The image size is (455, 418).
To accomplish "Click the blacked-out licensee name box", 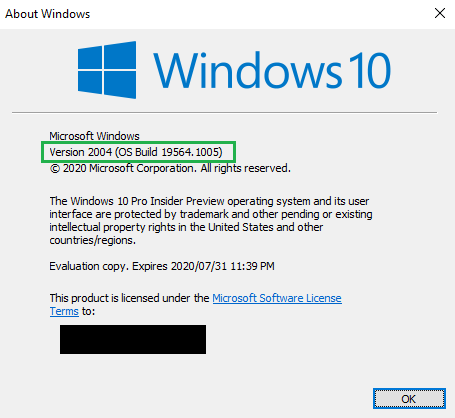I will tap(133, 339).
